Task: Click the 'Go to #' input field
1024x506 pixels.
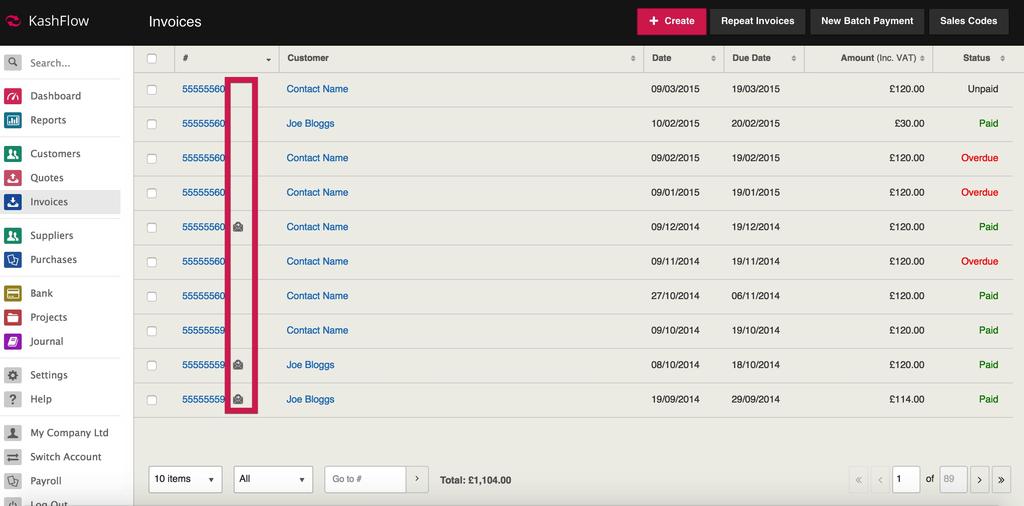Action: 365,479
